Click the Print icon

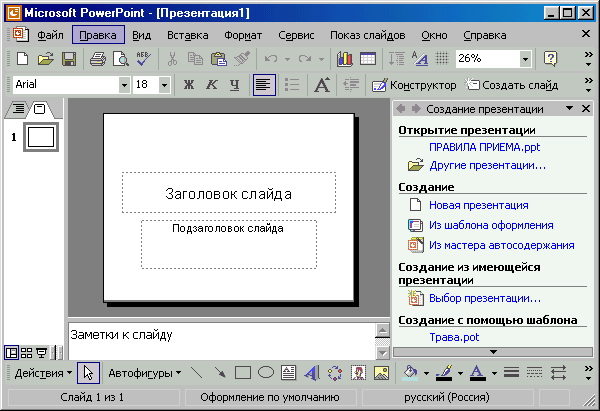click(x=98, y=59)
